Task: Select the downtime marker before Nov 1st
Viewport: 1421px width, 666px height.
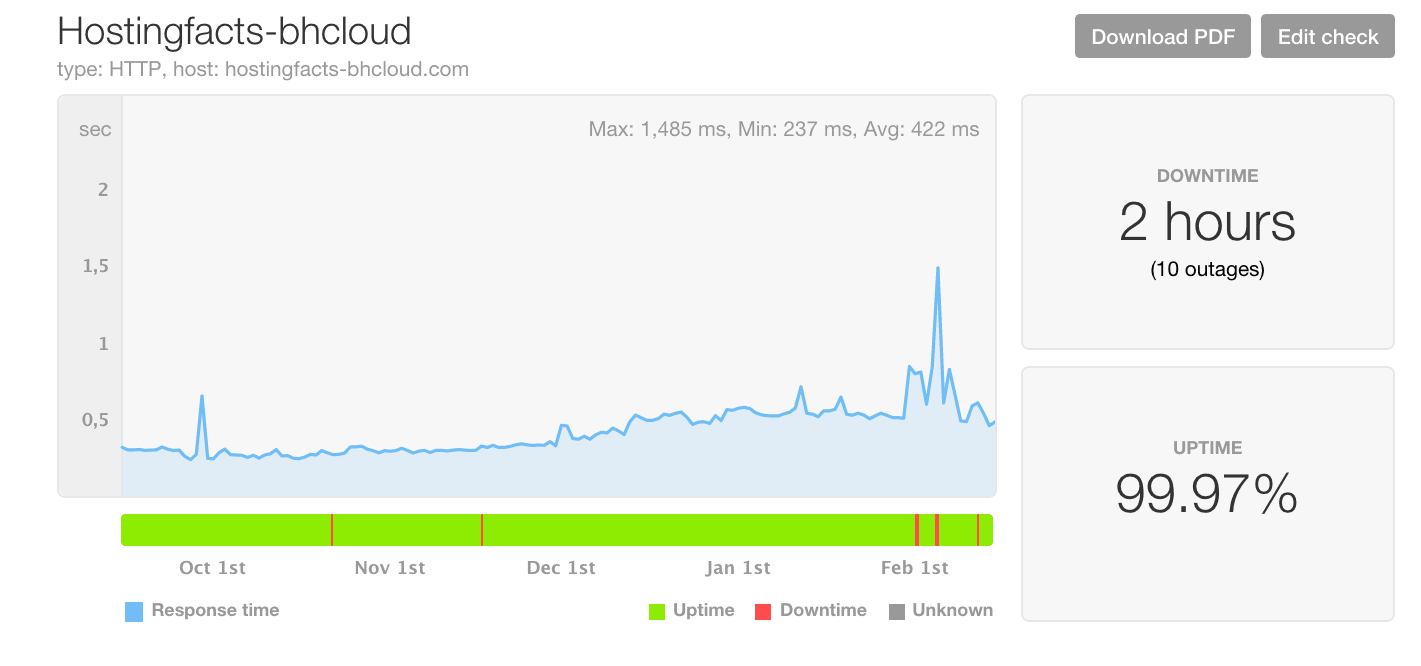Action: pos(332,530)
